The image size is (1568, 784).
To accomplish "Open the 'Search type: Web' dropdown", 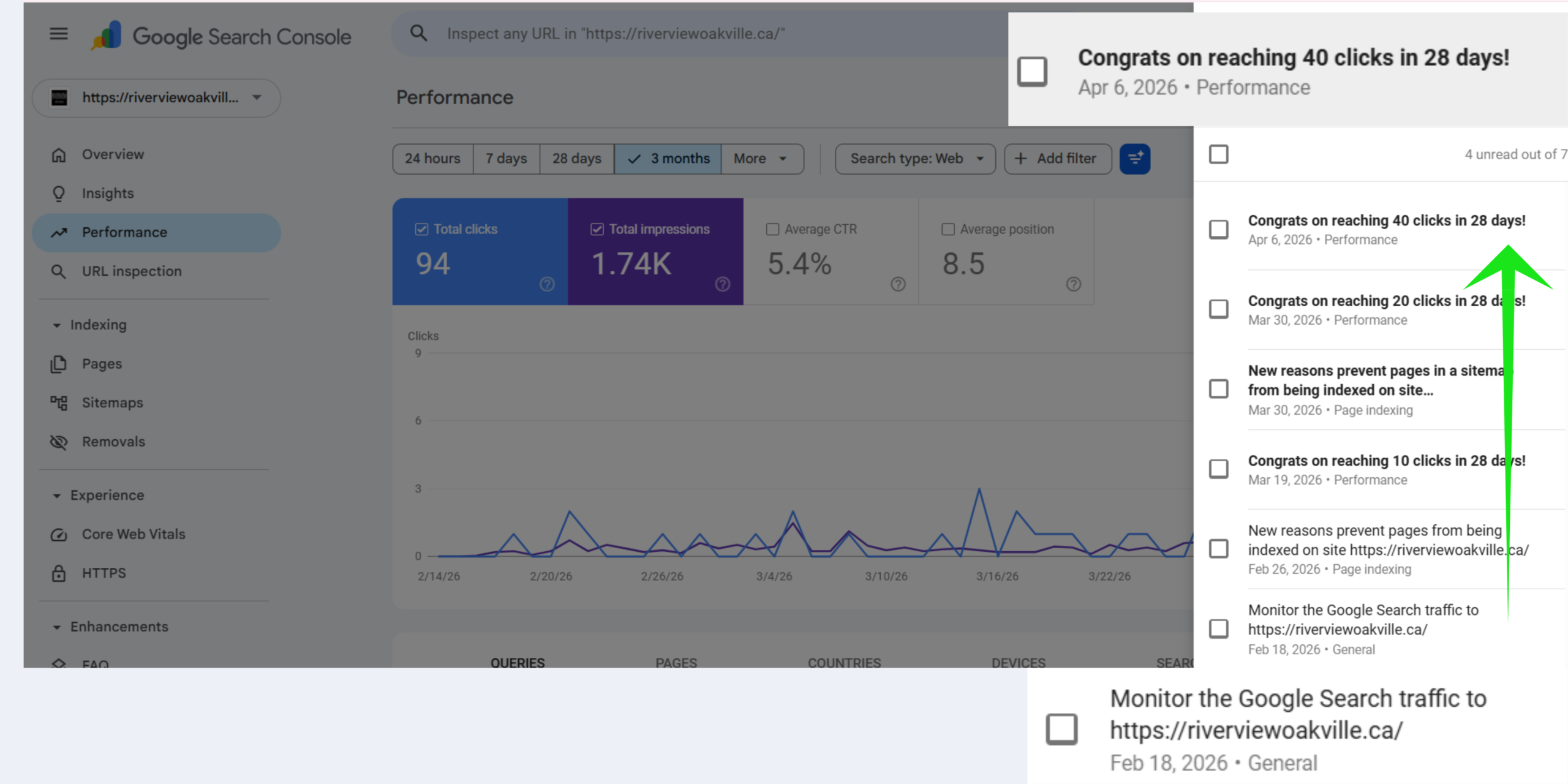I will [916, 159].
